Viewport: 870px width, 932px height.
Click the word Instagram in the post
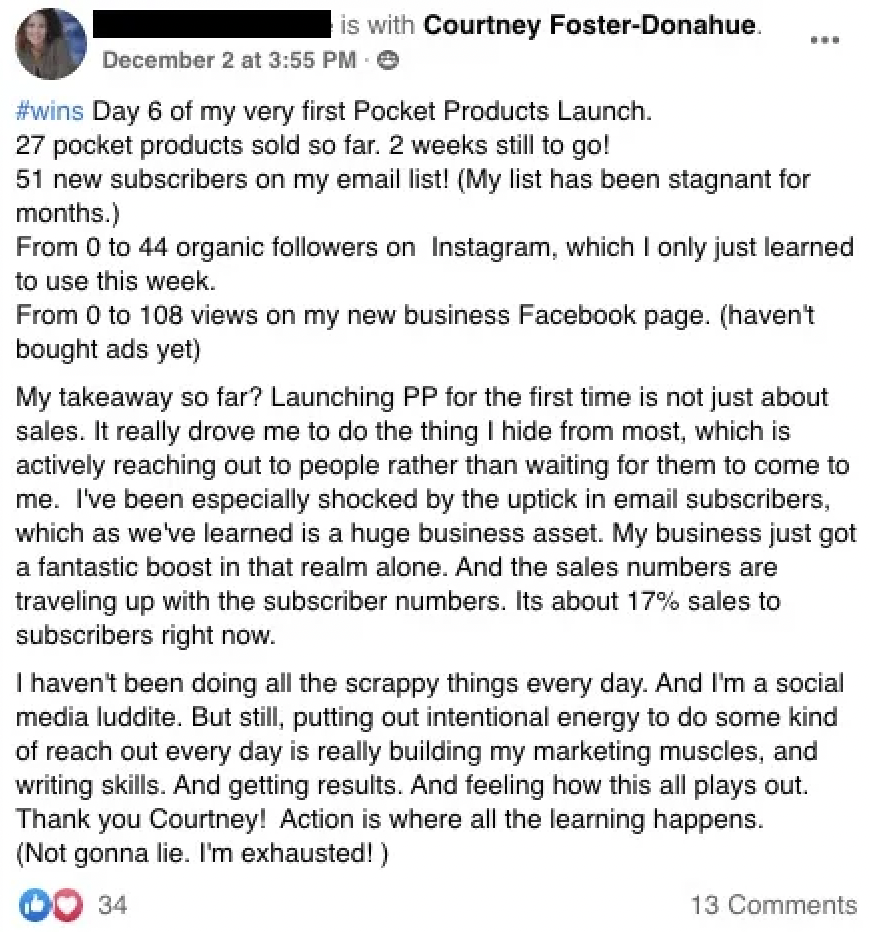(x=491, y=248)
